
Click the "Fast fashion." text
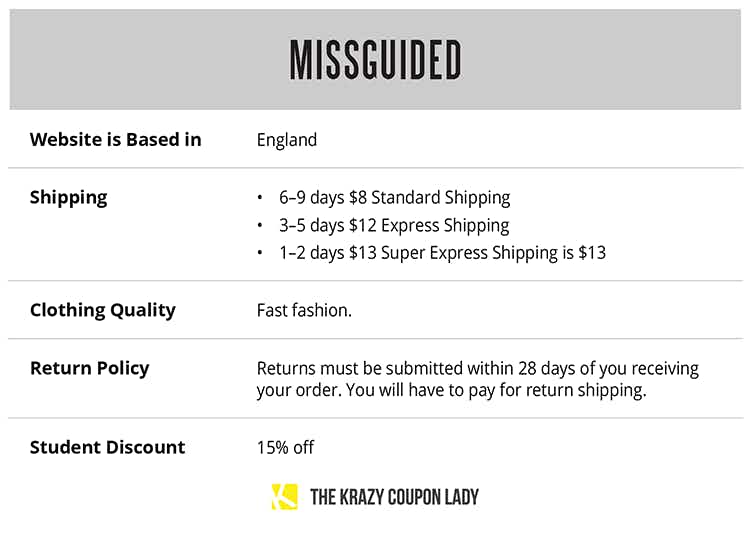click(x=304, y=310)
